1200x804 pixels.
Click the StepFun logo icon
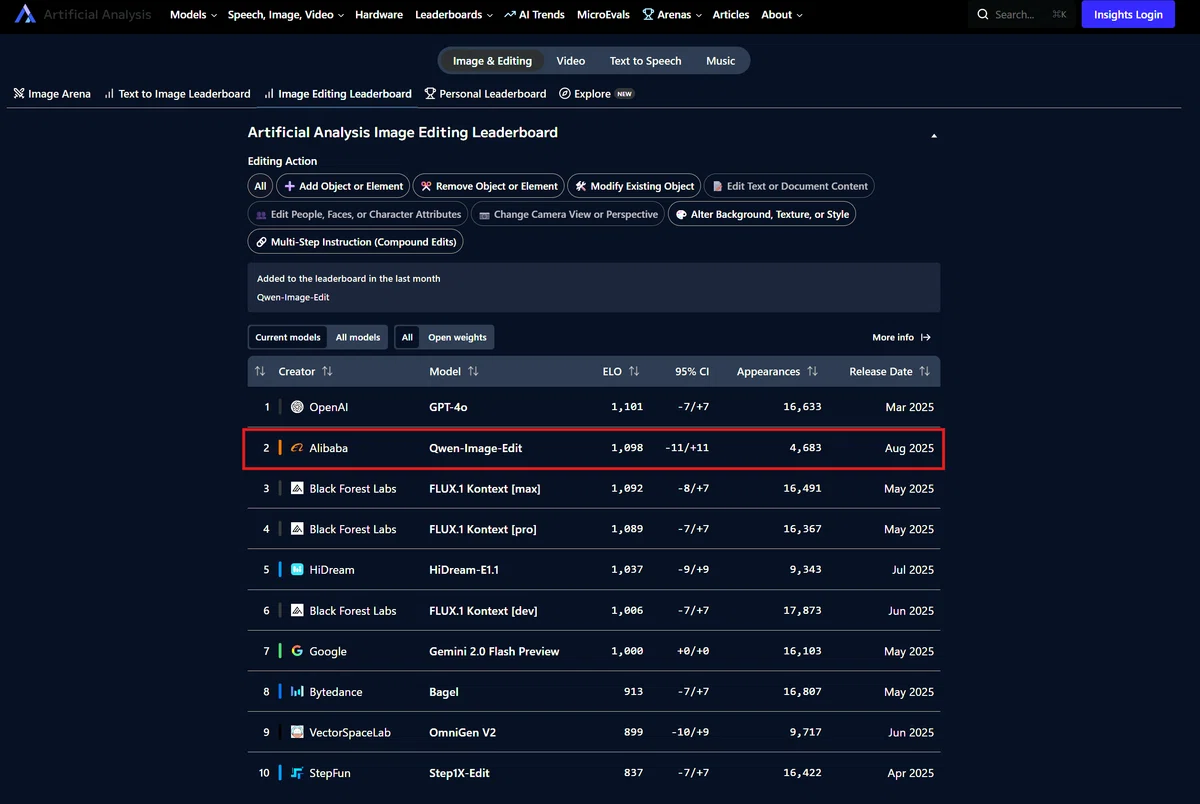(297, 773)
